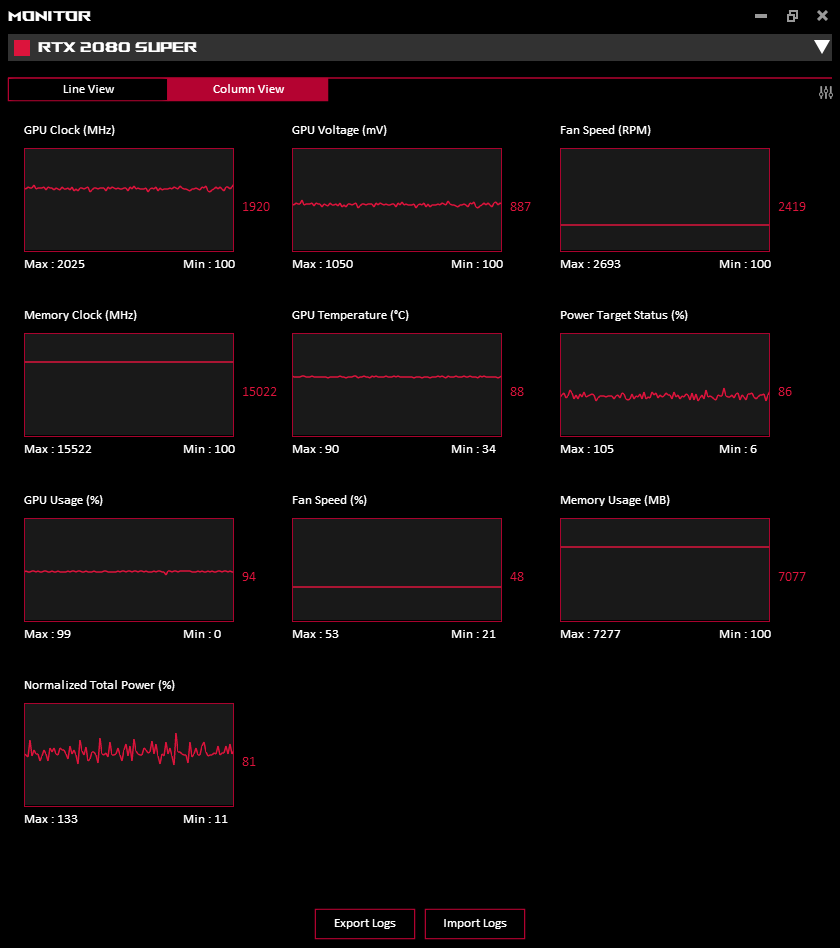Click the GPU Clock (MHz) graph
Screen dimensions: 840x948
point(129,200)
